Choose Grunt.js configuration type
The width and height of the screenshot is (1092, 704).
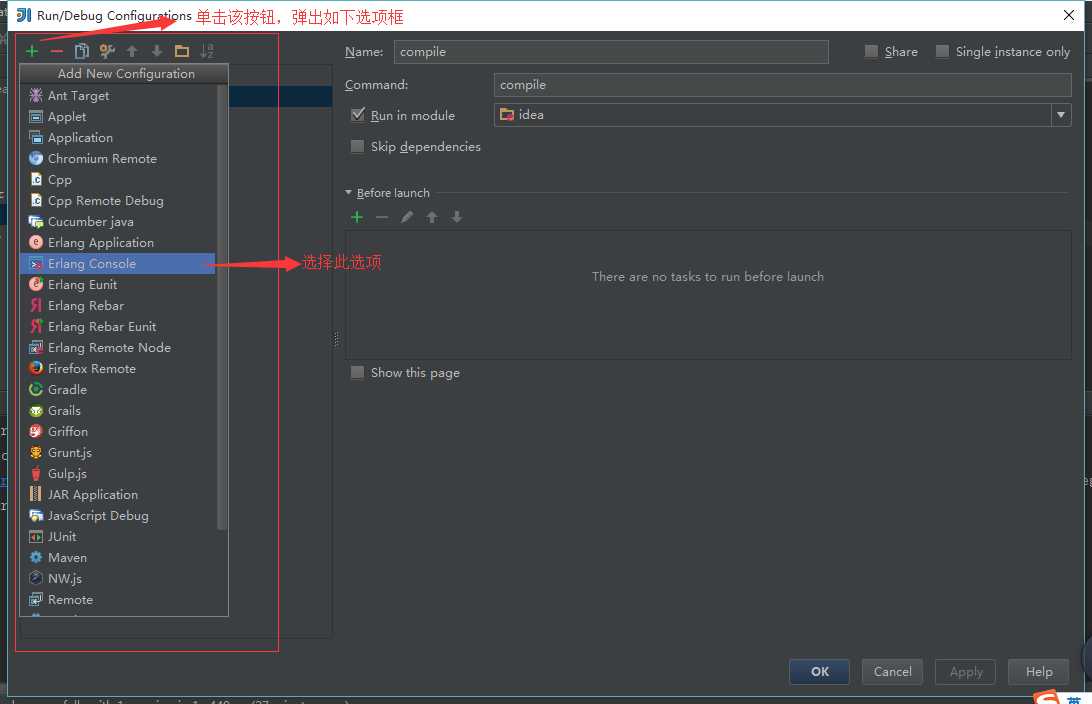coord(118,452)
